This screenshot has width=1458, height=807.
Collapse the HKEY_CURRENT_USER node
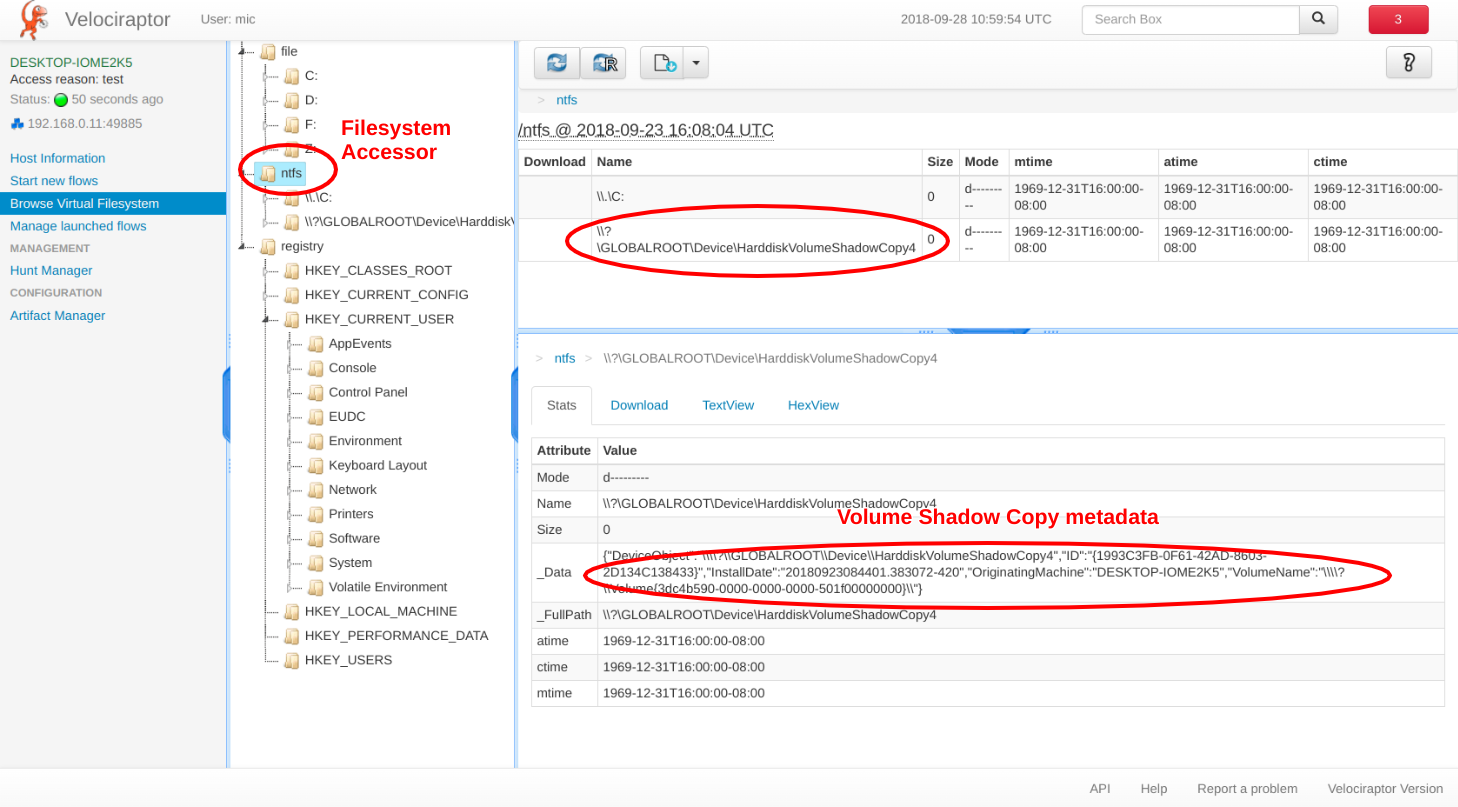[x=266, y=320]
